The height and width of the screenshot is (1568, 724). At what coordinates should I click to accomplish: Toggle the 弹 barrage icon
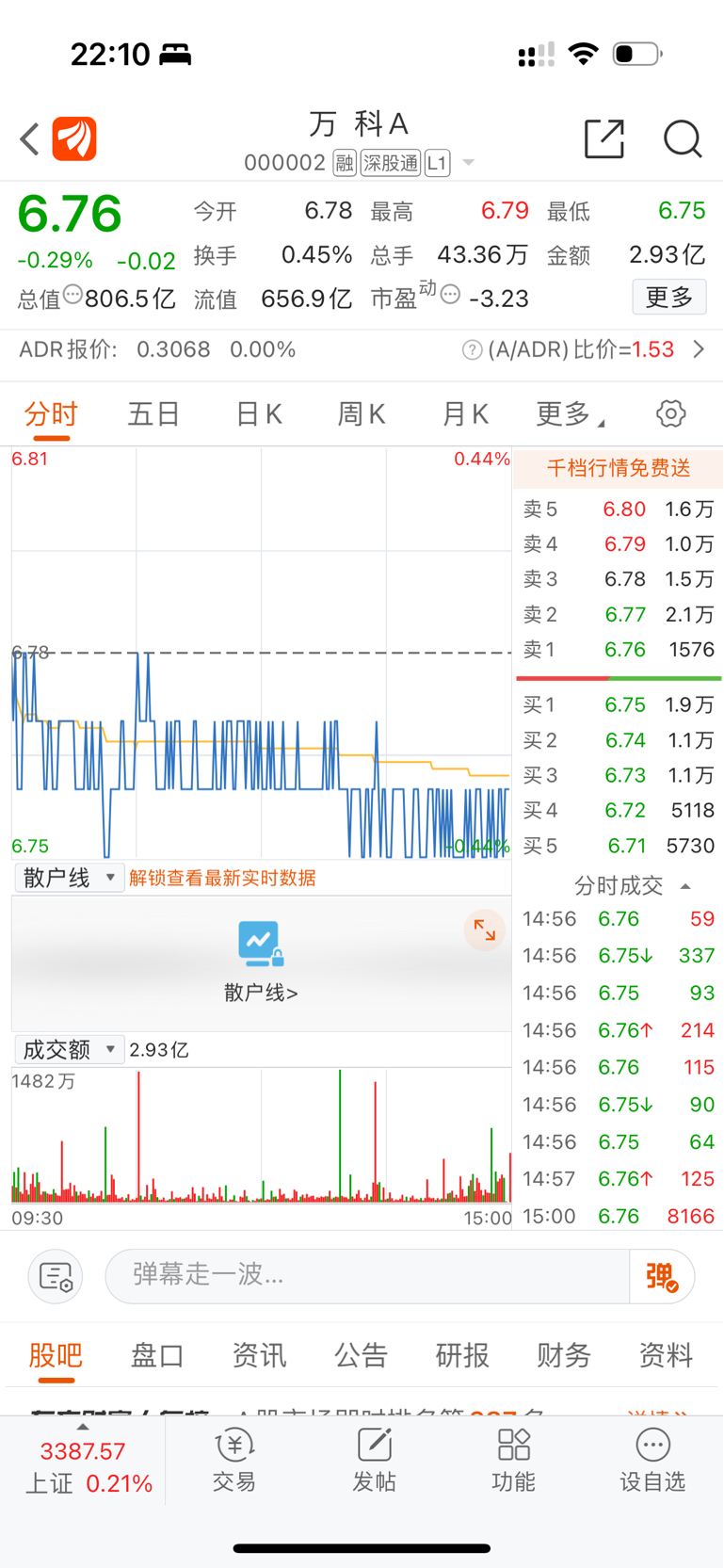coord(662,1276)
